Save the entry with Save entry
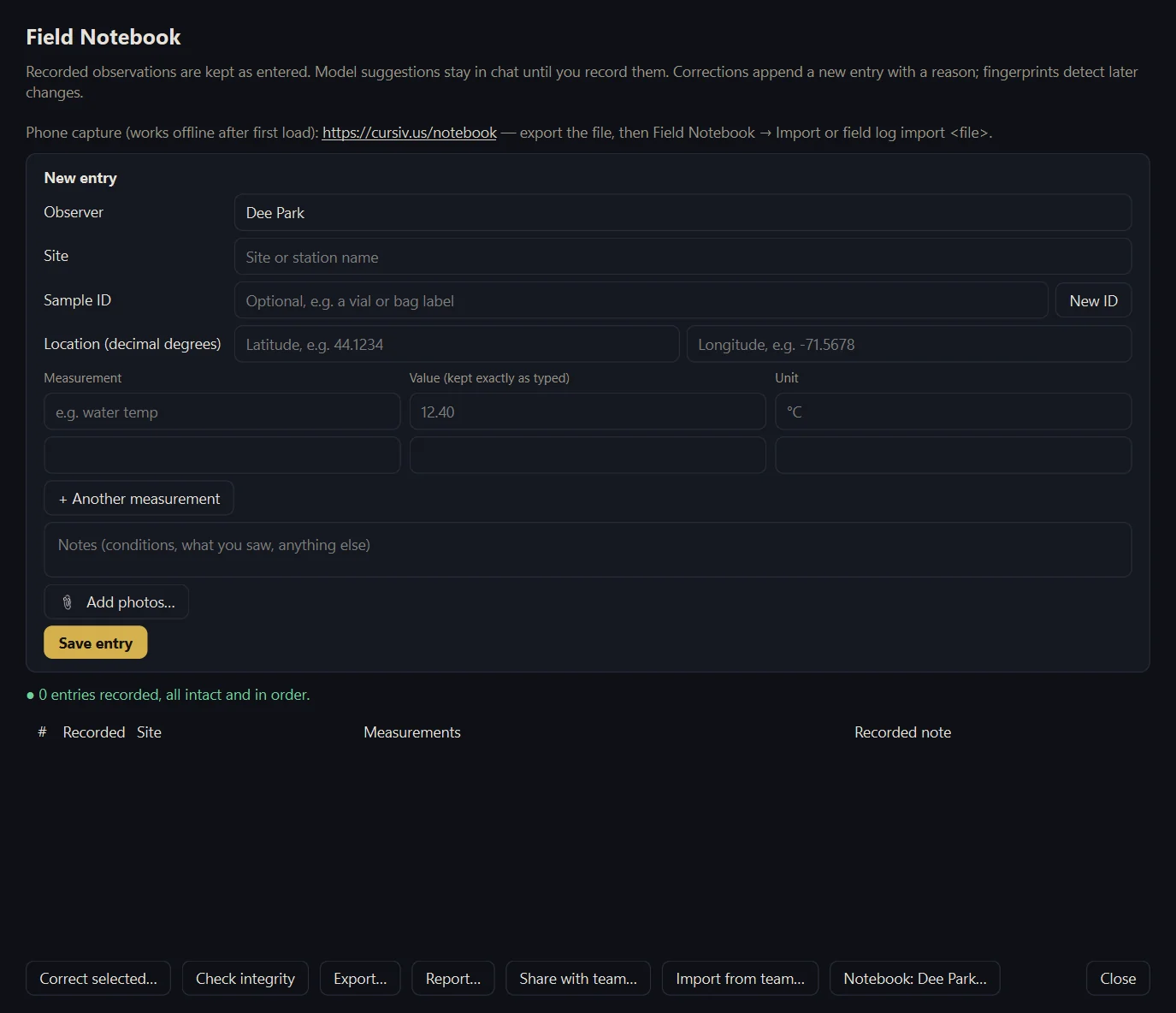 click(96, 643)
